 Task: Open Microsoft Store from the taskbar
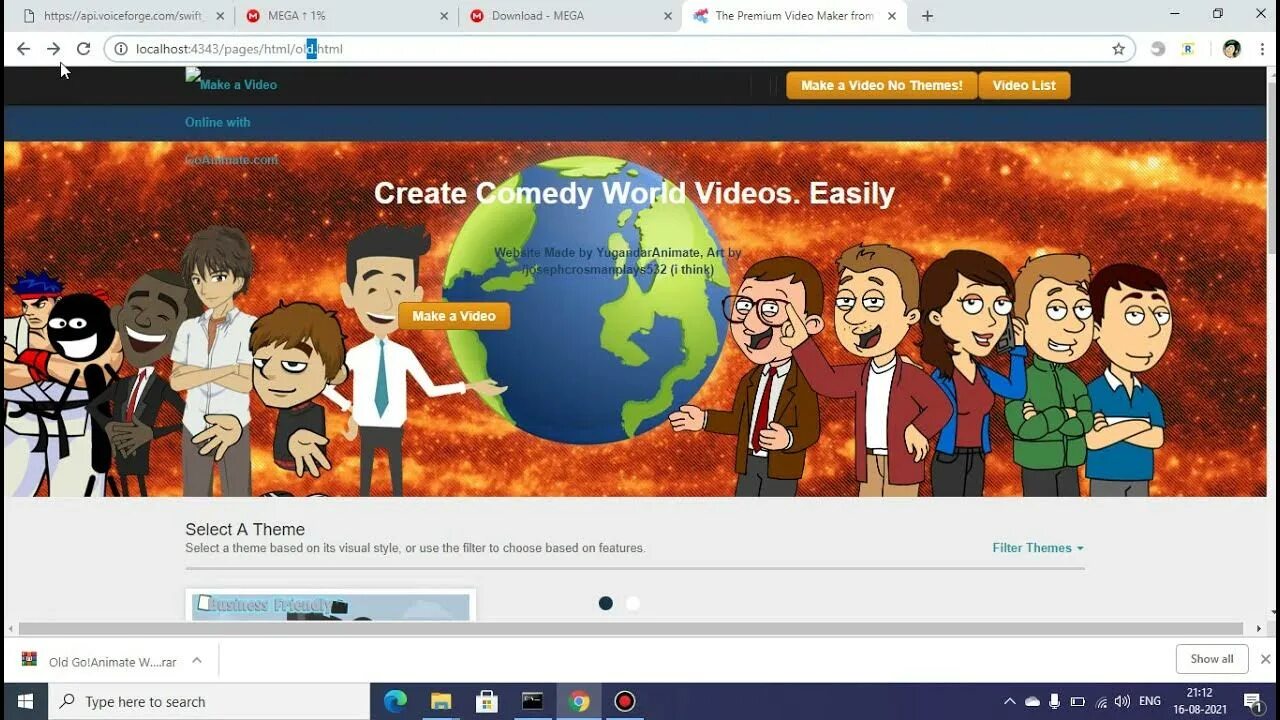tap(486, 701)
